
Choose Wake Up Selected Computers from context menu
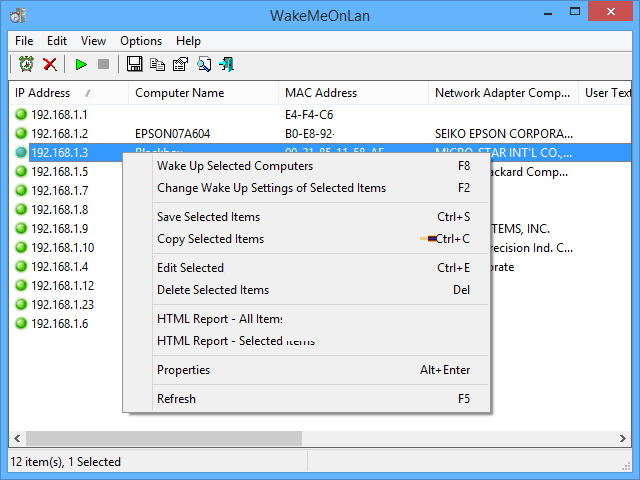coord(235,166)
